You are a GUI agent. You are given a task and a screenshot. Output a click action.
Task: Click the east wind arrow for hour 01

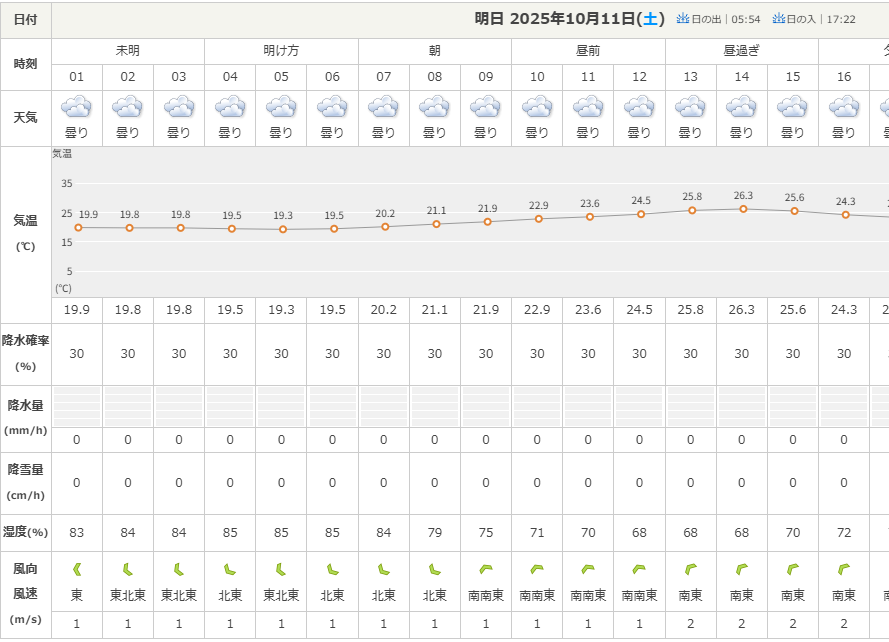[77, 570]
